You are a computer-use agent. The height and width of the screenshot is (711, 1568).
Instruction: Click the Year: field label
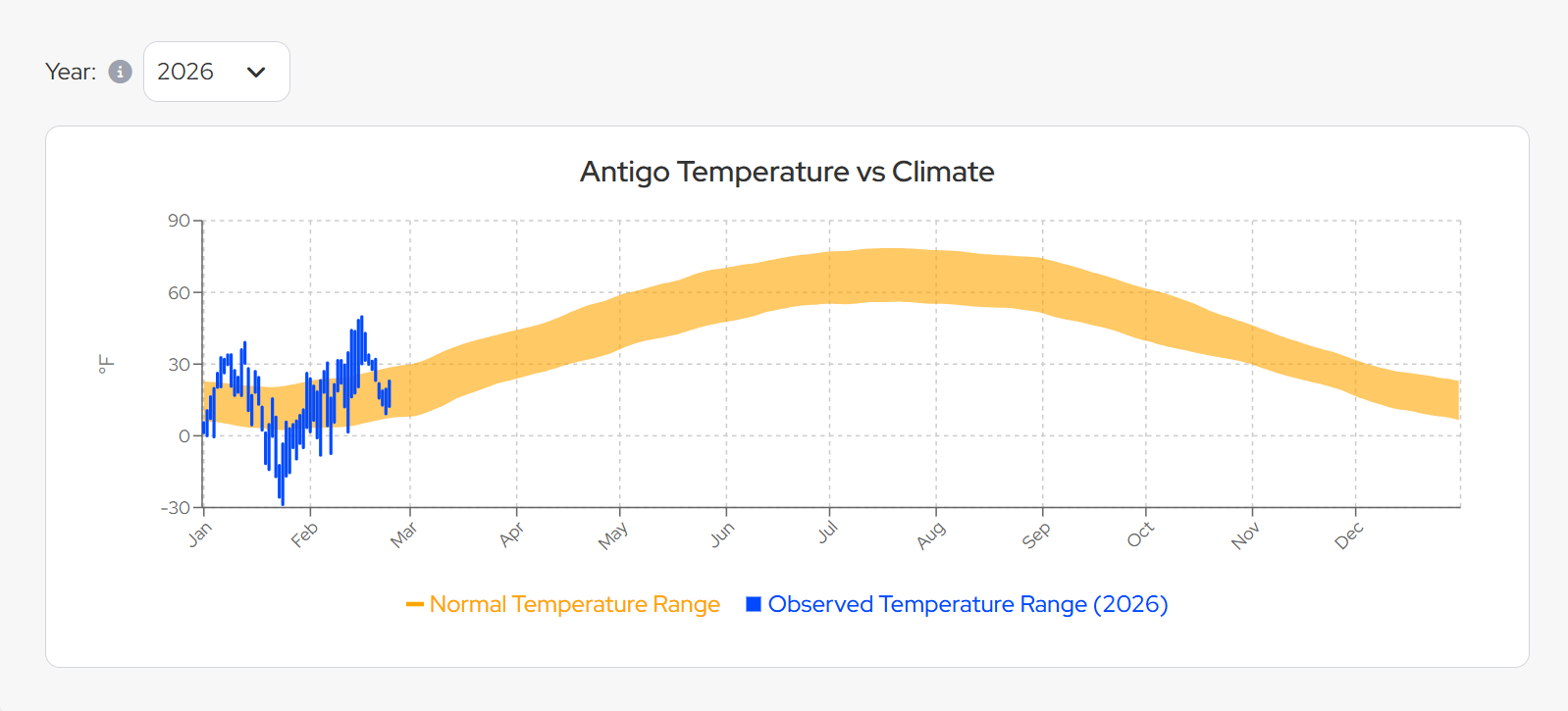coord(71,72)
